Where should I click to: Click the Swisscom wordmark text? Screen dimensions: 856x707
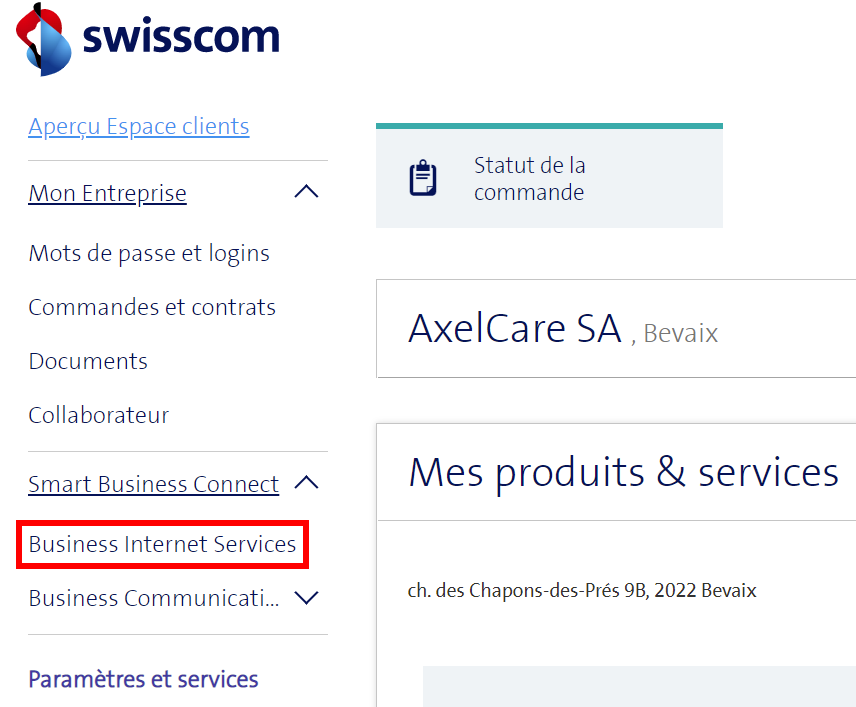pyautogui.click(x=180, y=37)
